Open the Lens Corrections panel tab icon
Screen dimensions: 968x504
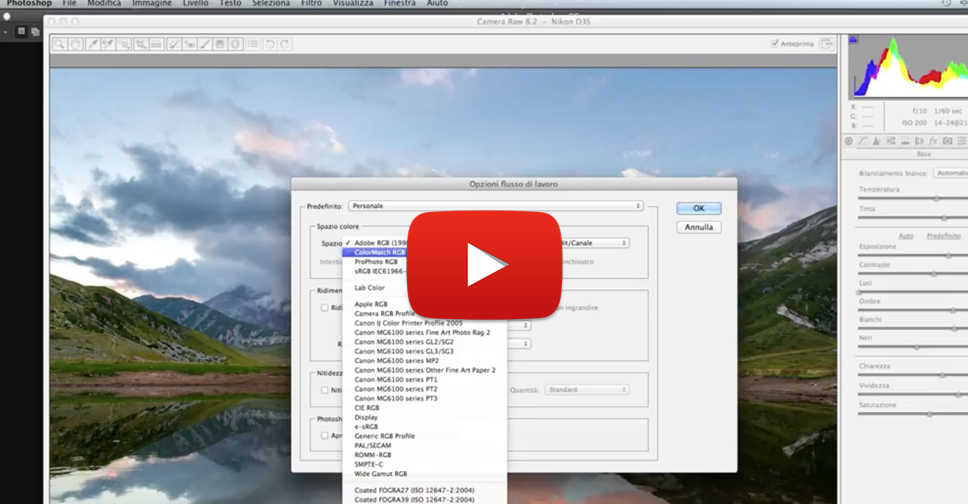click(919, 141)
